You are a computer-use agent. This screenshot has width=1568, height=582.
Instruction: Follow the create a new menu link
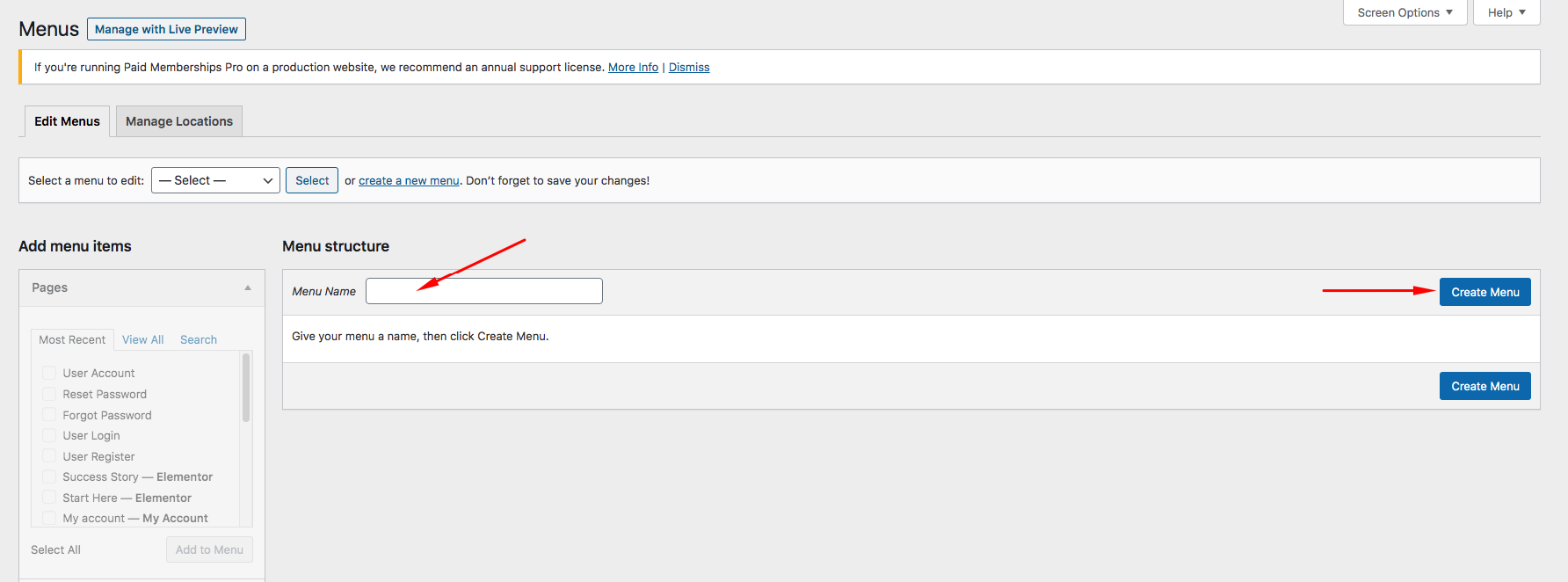[x=409, y=180]
